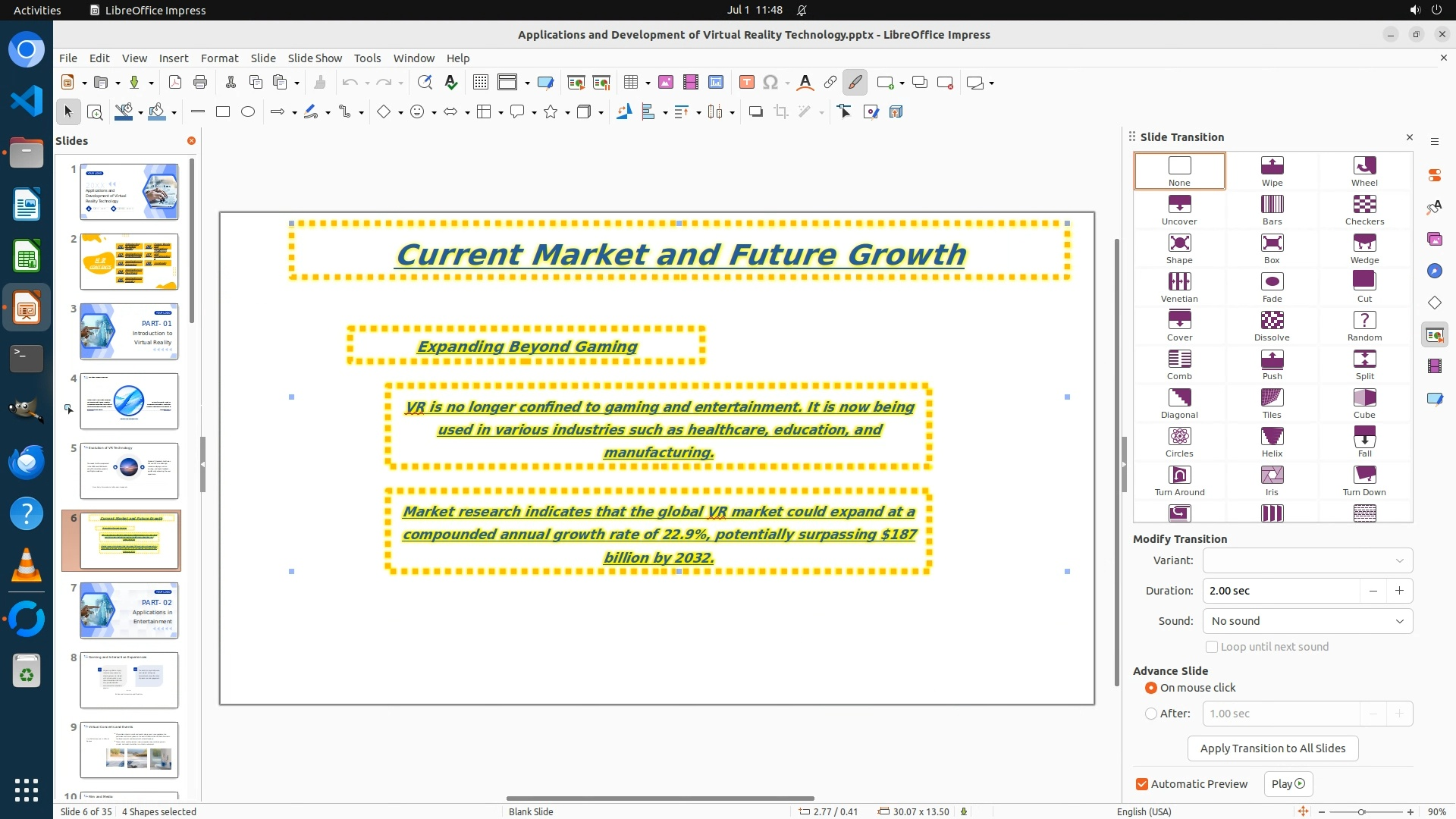Screen dimensions: 1456x819
Task: Open the Format menu
Action: pyautogui.click(x=219, y=58)
